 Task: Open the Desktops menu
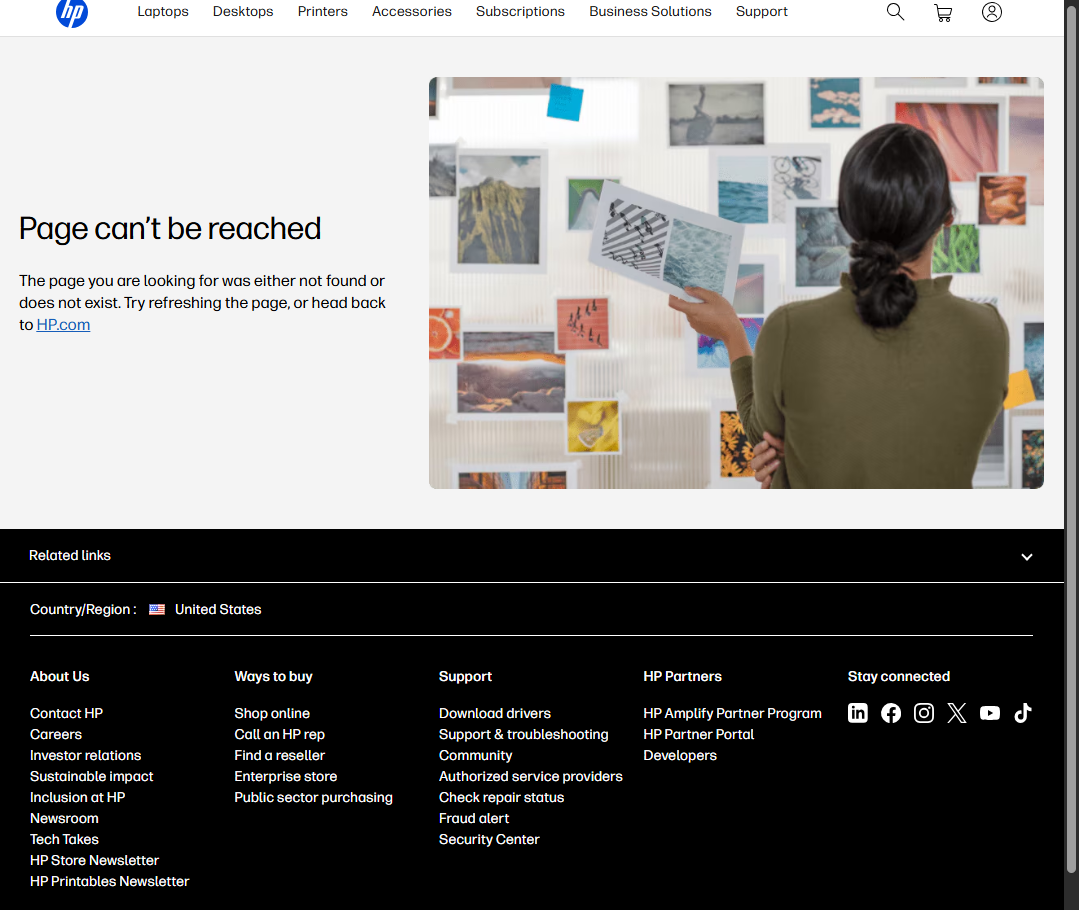(x=243, y=12)
